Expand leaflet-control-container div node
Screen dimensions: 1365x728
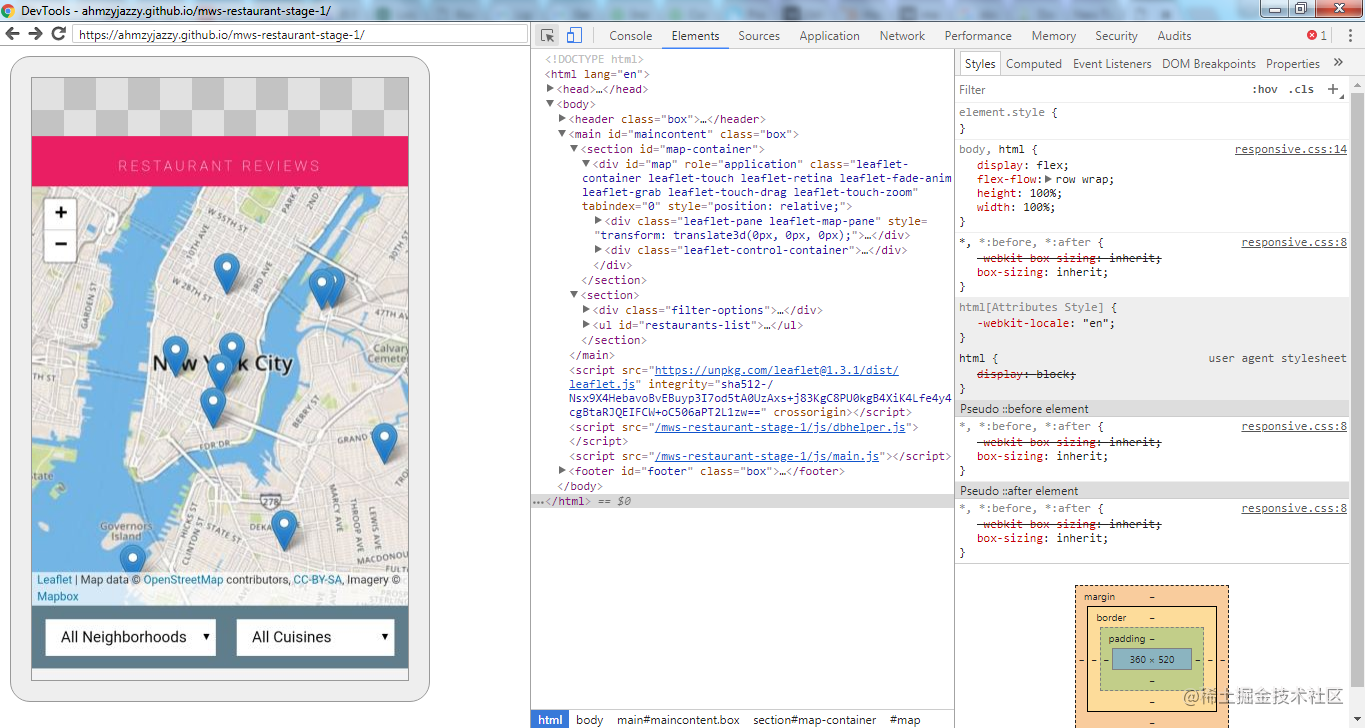[598, 250]
